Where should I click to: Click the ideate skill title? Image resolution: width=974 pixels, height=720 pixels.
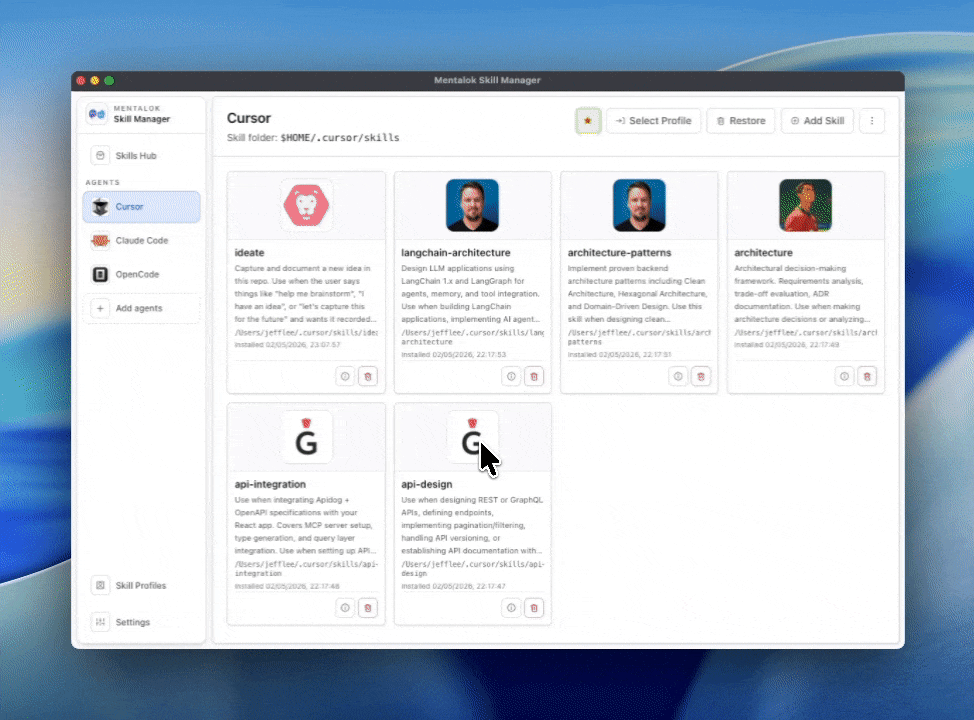[x=249, y=253]
